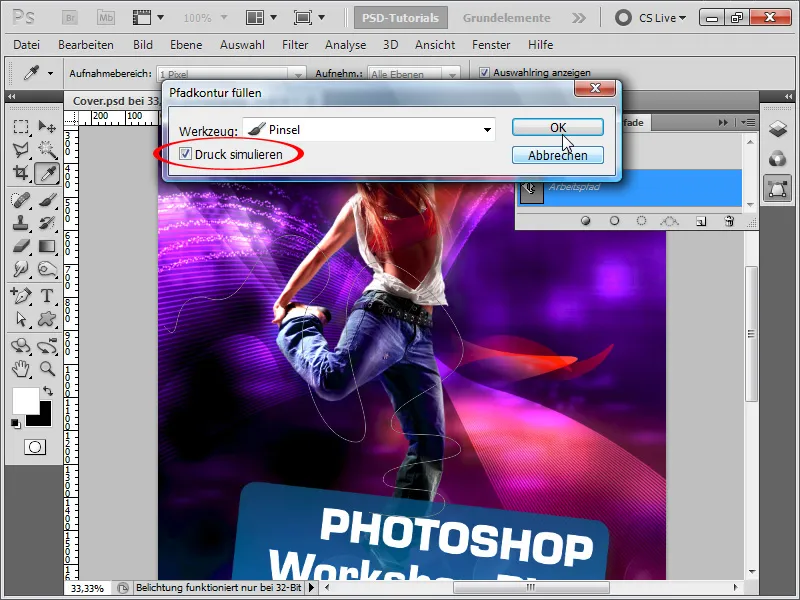Open the Filter menu
800x600 pixels.
click(295, 45)
